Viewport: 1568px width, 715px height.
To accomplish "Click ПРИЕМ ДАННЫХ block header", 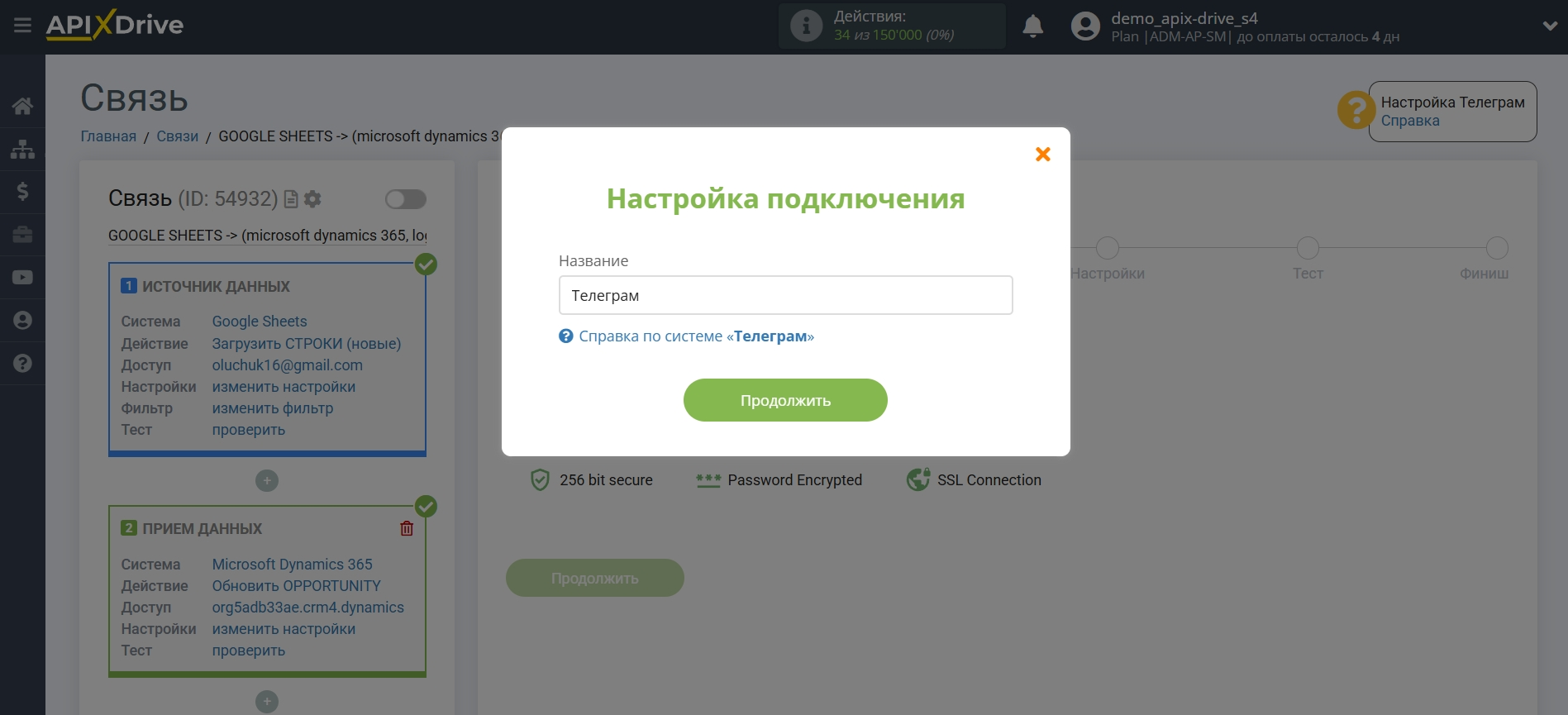I will click(x=202, y=528).
